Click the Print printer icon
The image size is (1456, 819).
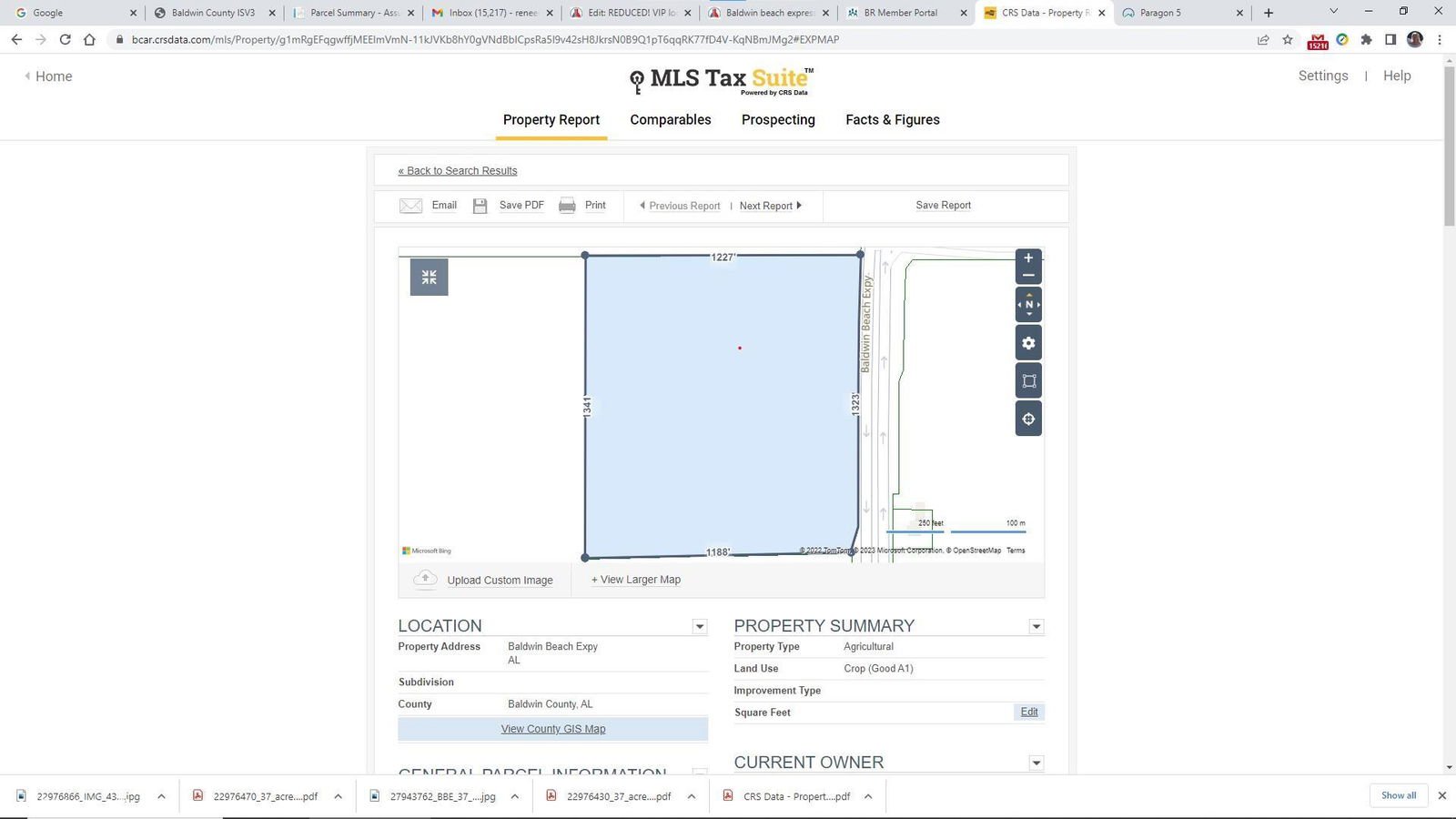(567, 206)
